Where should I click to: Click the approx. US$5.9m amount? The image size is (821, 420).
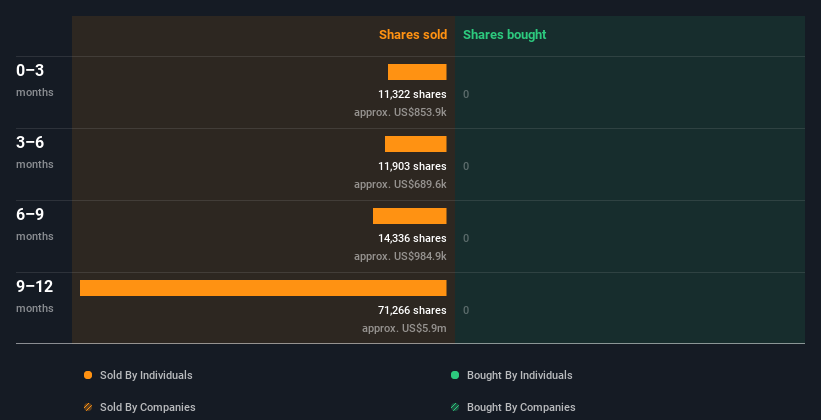point(404,328)
